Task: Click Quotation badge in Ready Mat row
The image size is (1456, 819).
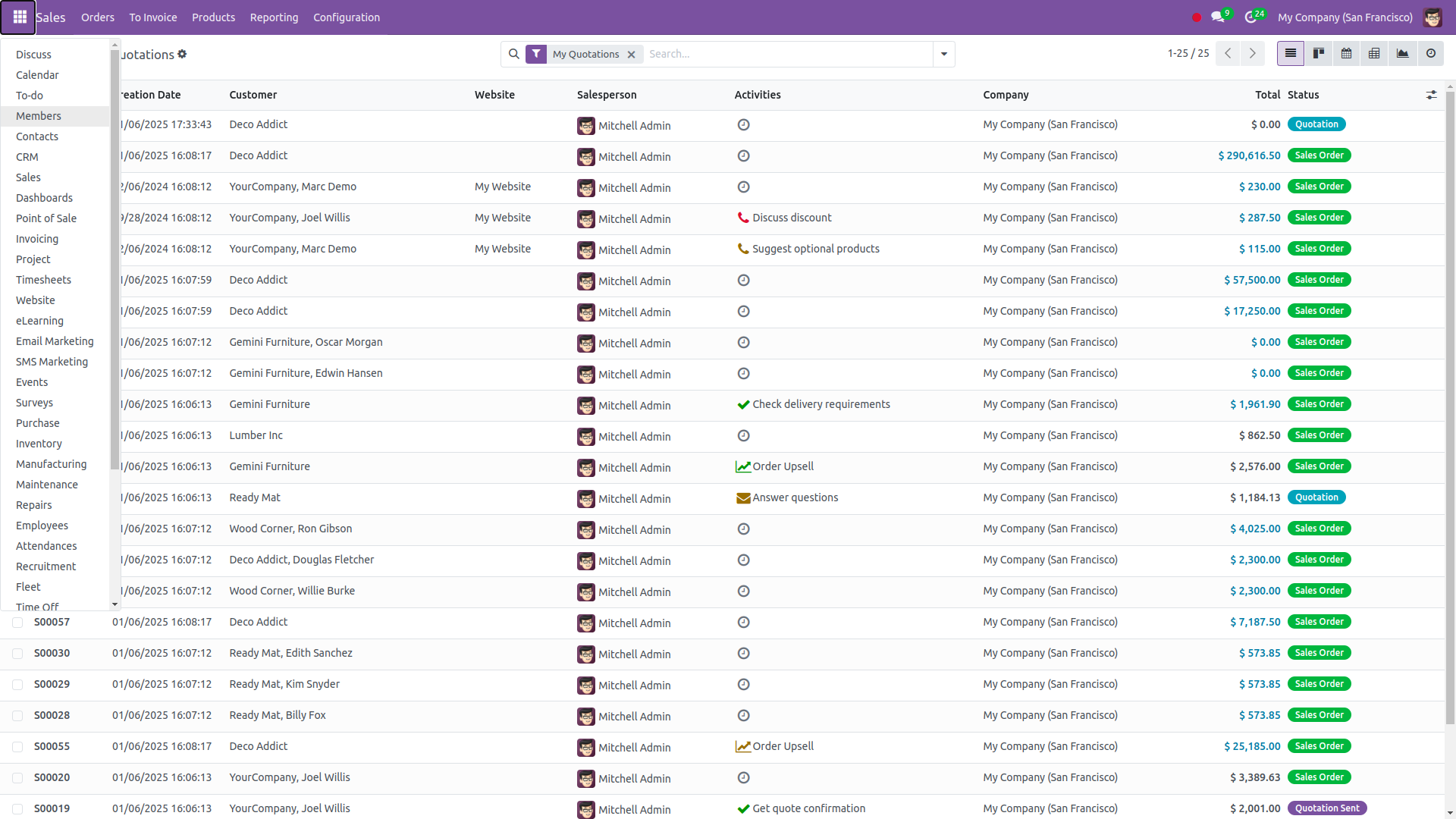Action: (1316, 497)
